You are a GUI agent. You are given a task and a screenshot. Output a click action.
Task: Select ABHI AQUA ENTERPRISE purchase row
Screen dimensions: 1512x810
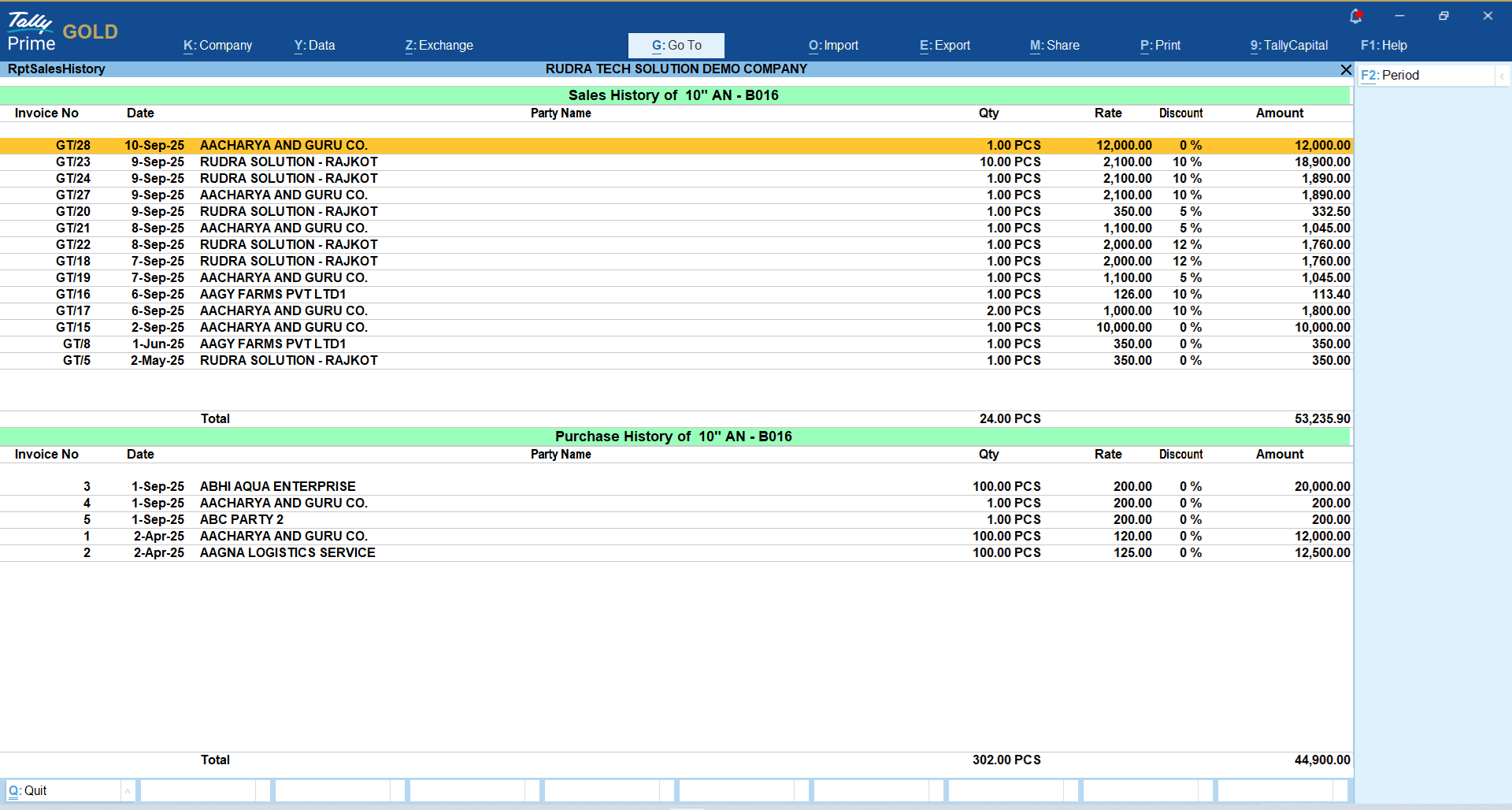click(x=277, y=487)
